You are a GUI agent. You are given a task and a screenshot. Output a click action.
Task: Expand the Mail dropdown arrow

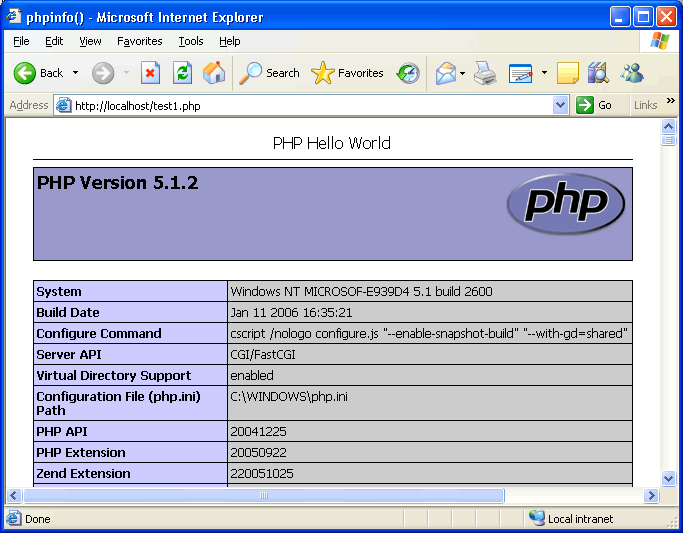(x=463, y=73)
